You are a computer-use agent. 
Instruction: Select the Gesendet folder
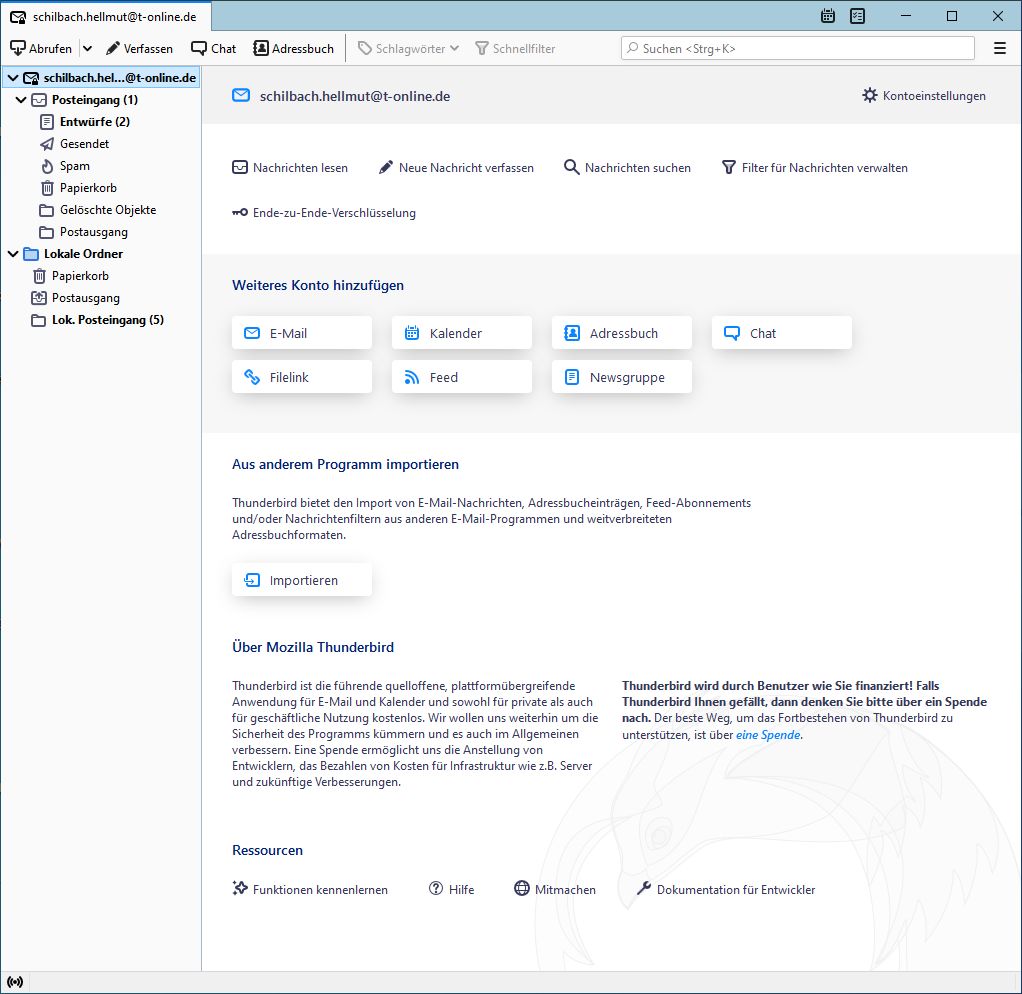(84, 144)
